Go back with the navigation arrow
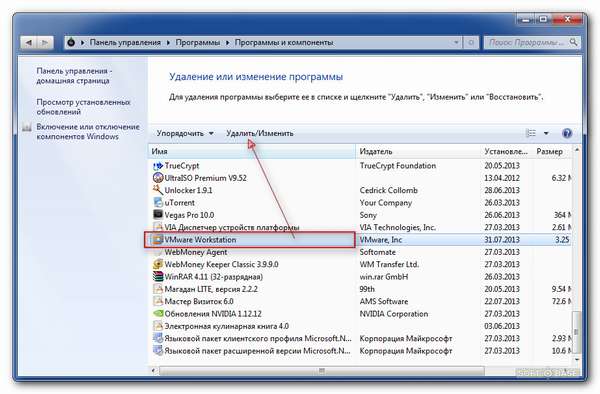This screenshot has height=394, width=600. tap(29, 42)
